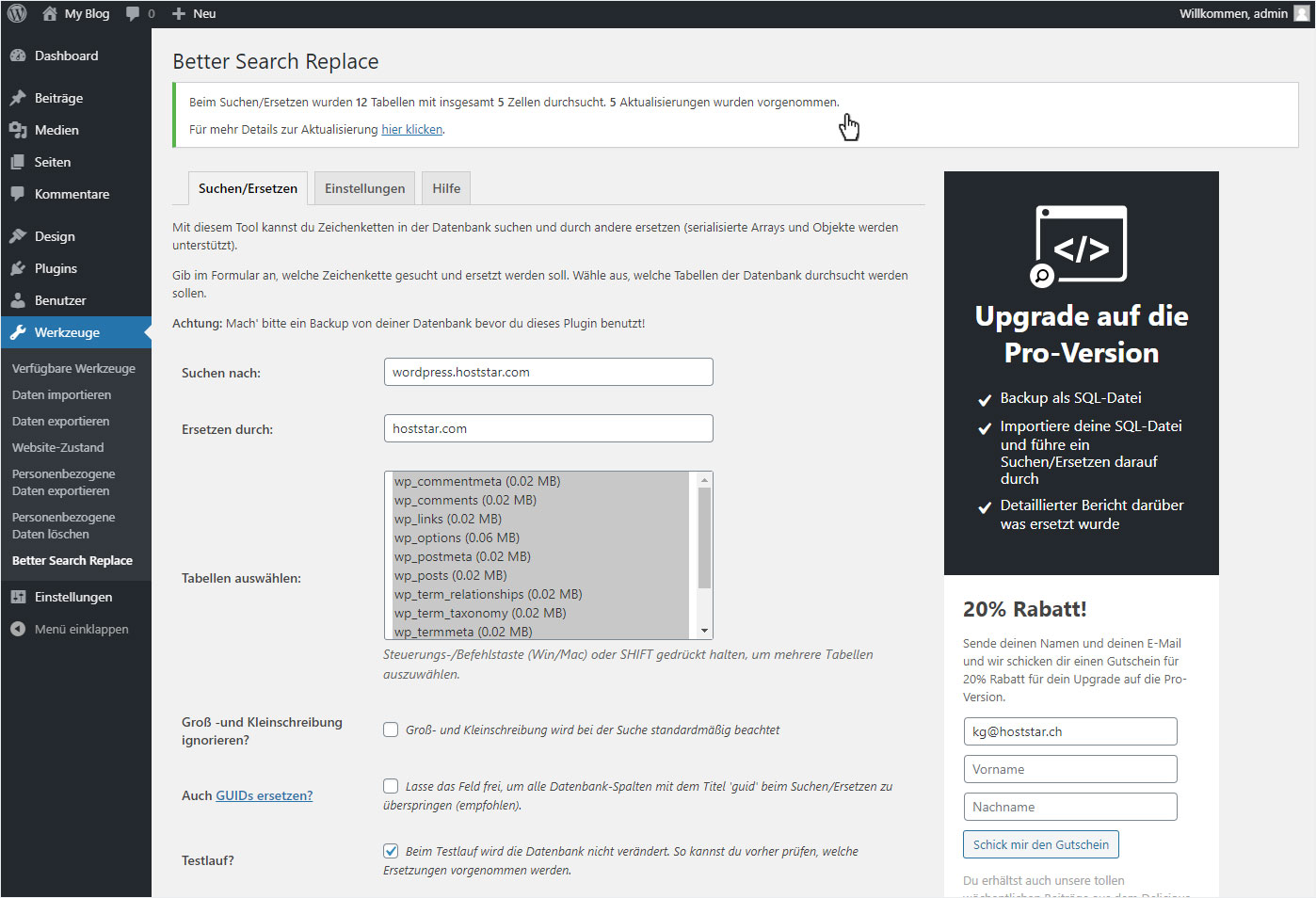This screenshot has height=898, width=1316.
Task: Click the Plugins plug icon
Action: click(18, 268)
